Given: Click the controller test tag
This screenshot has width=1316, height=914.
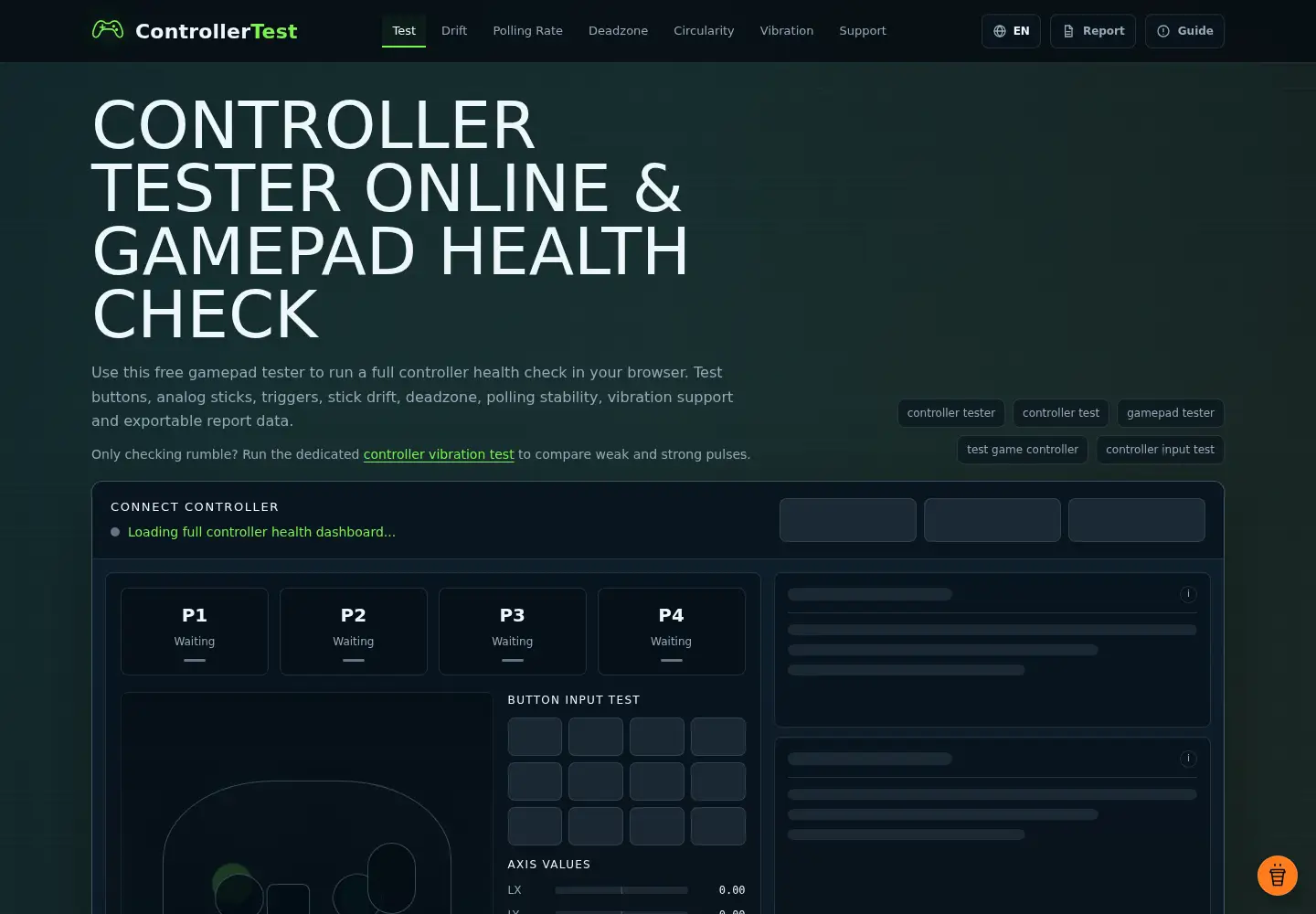Looking at the screenshot, I should (x=1061, y=413).
